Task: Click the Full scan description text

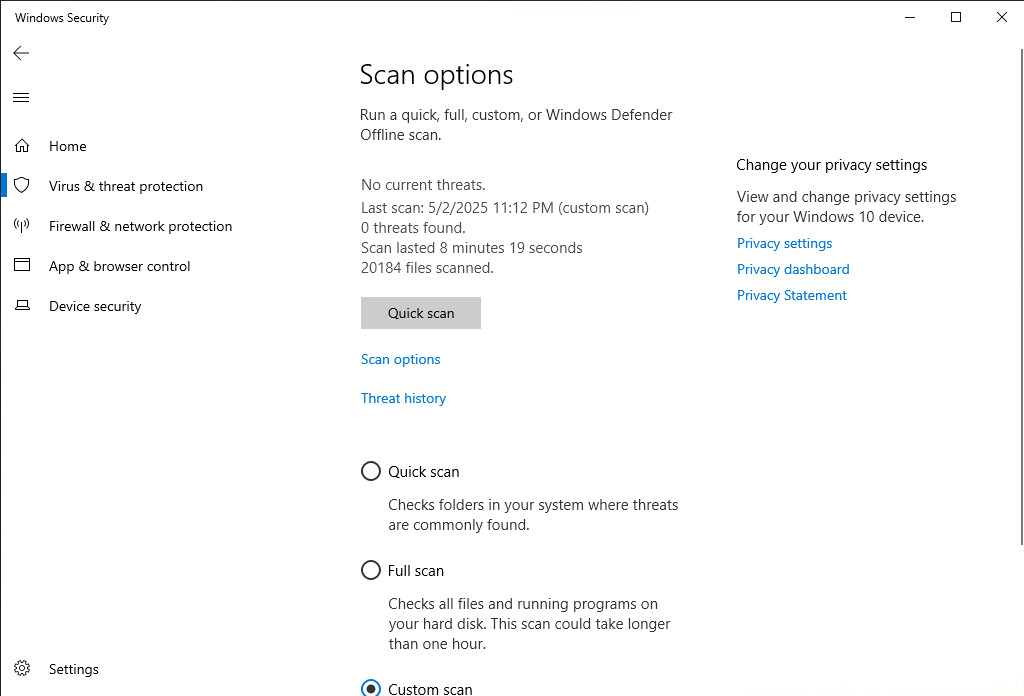Action: (x=529, y=624)
